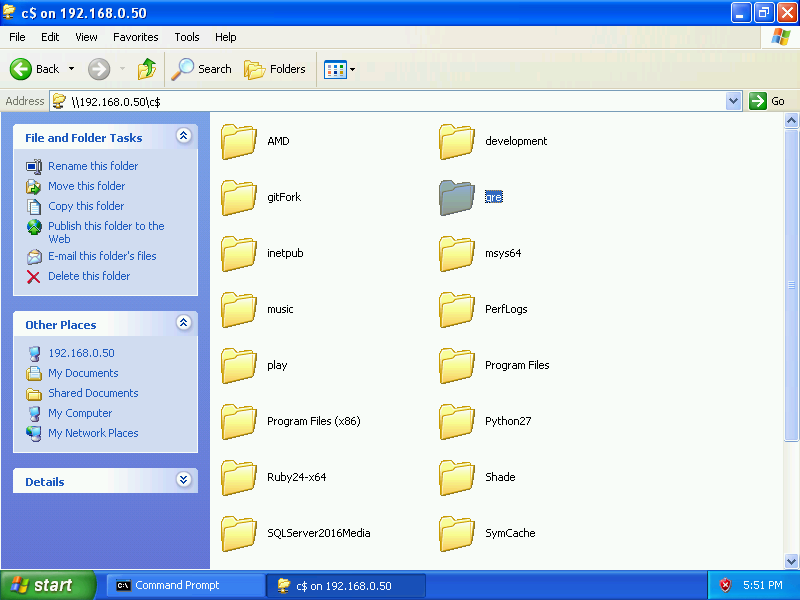This screenshot has width=800, height=600.
Task: Open the Back history dropdown arrow
Action: (71, 69)
